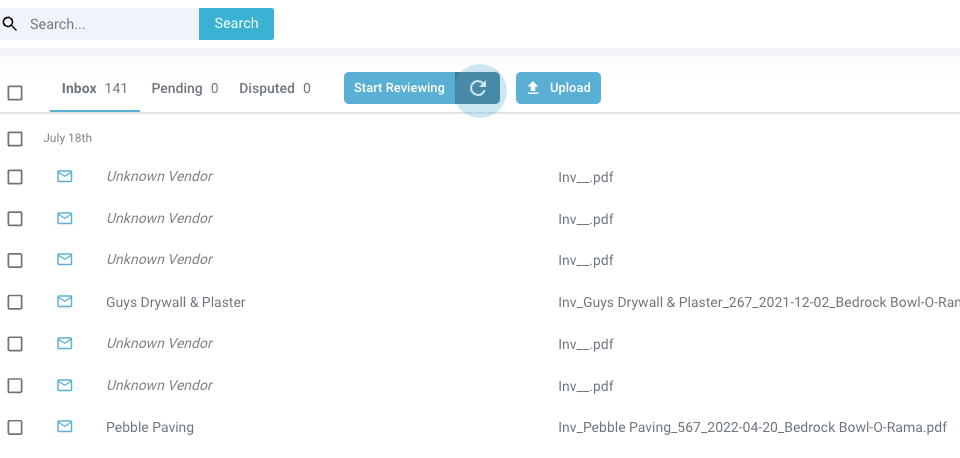Click envelope icon of second Unknown Vendor row

[x=65, y=219]
